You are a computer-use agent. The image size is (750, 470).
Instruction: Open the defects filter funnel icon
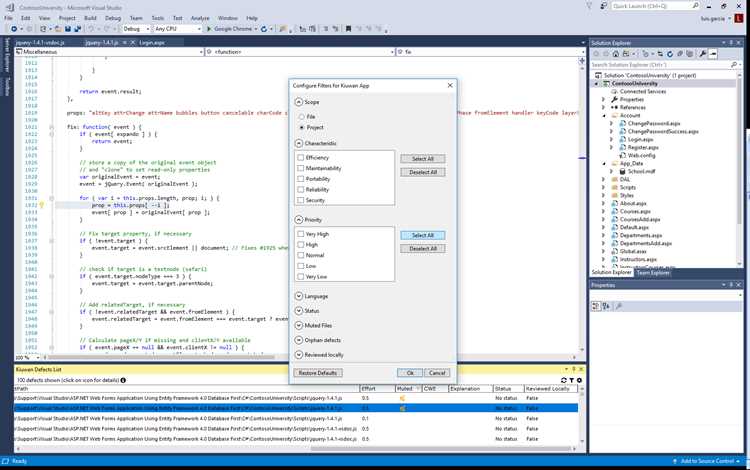point(572,381)
